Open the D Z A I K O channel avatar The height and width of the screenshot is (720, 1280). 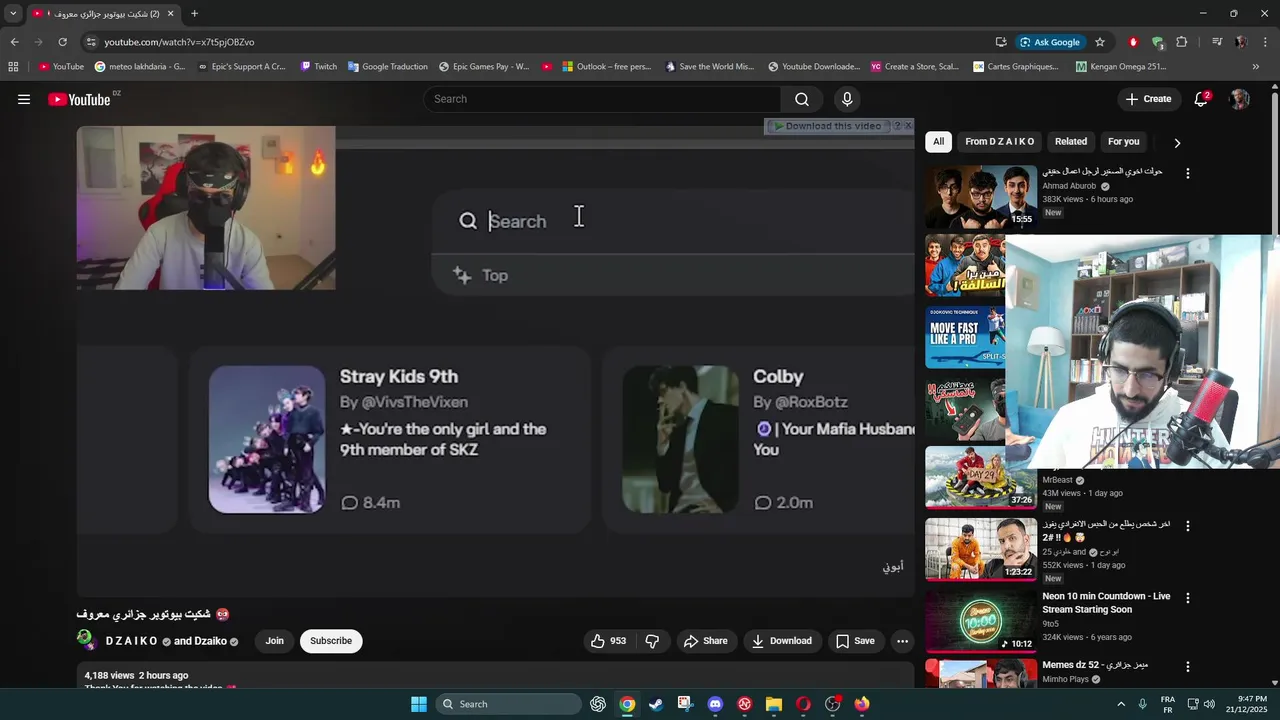[86, 641]
